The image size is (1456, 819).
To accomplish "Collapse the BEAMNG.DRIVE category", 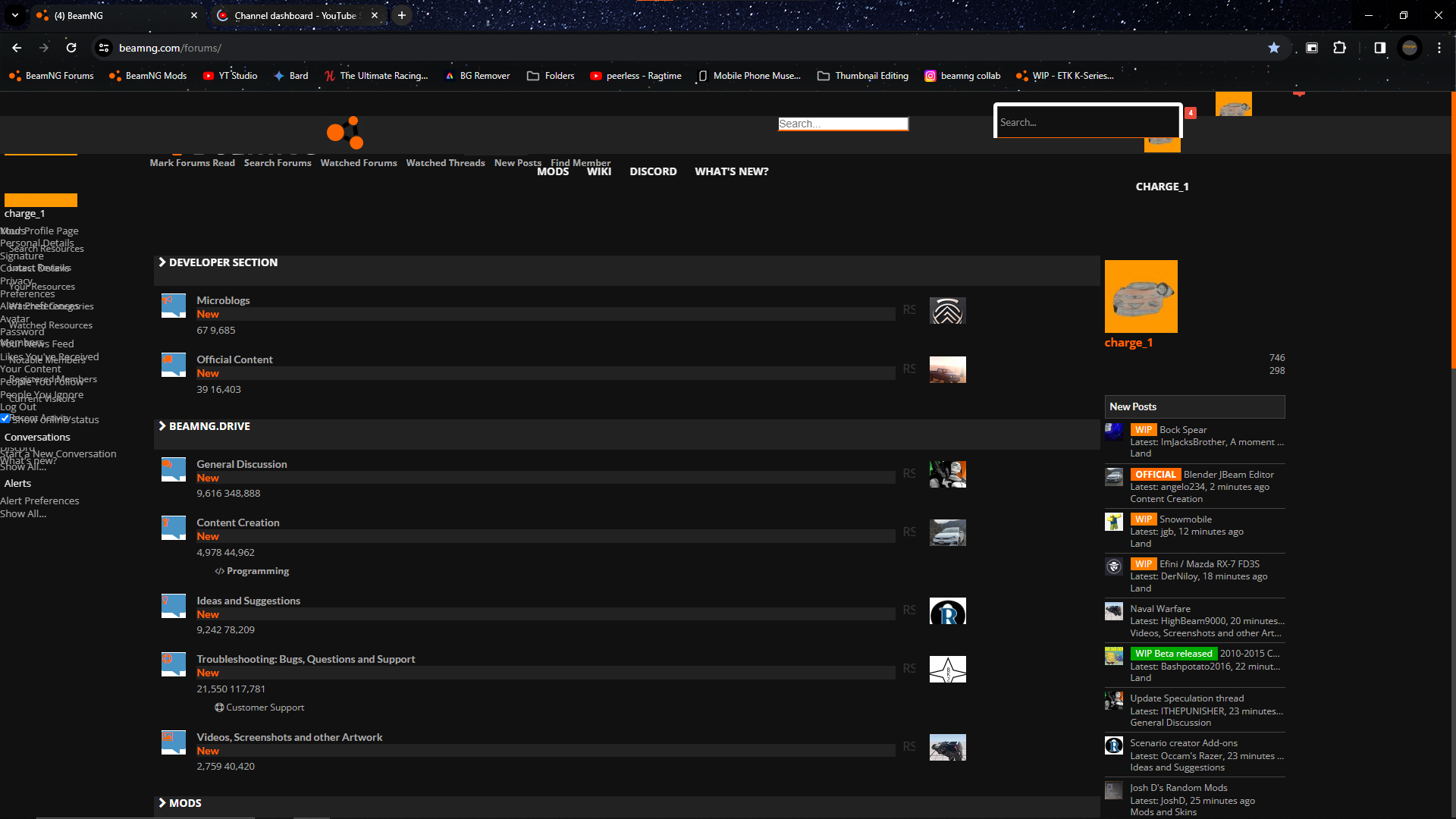I will pos(162,426).
